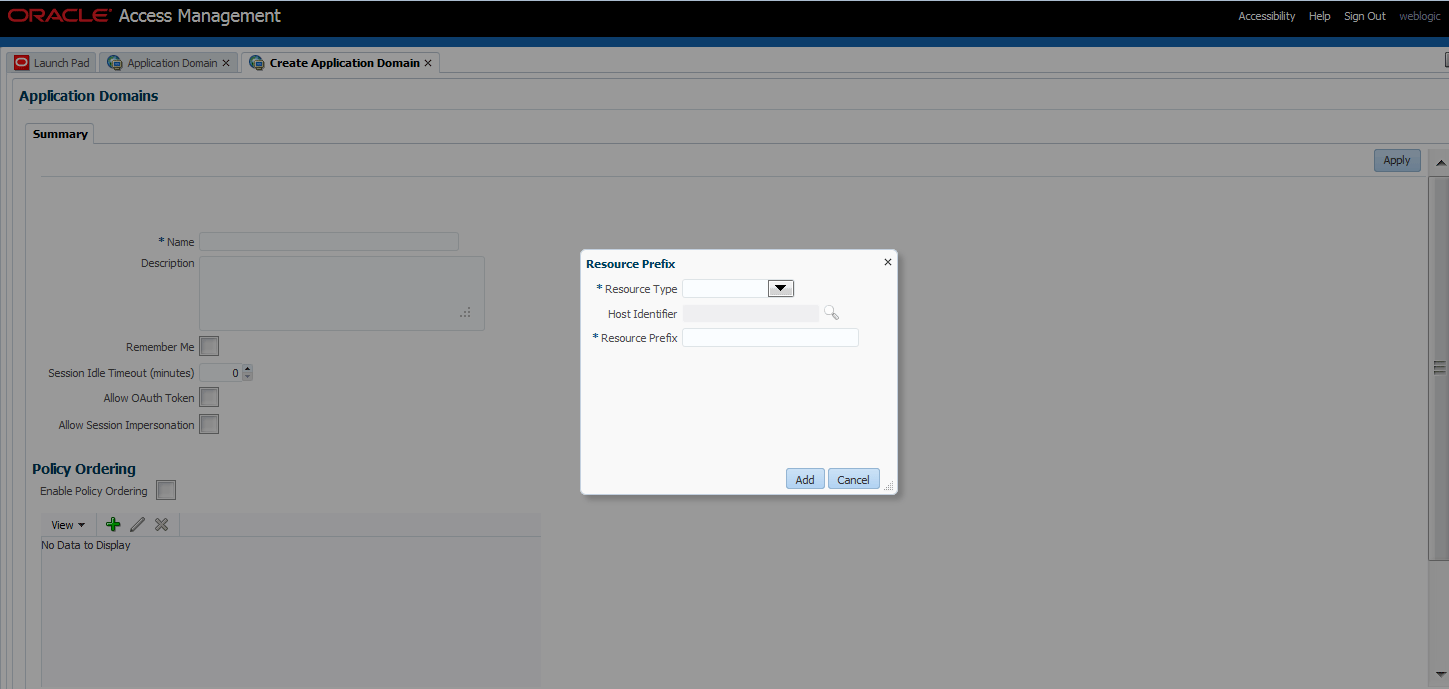This screenshot has width=1449, height=689.
Task: Click the pencil Edit icon
Action: 137,524
